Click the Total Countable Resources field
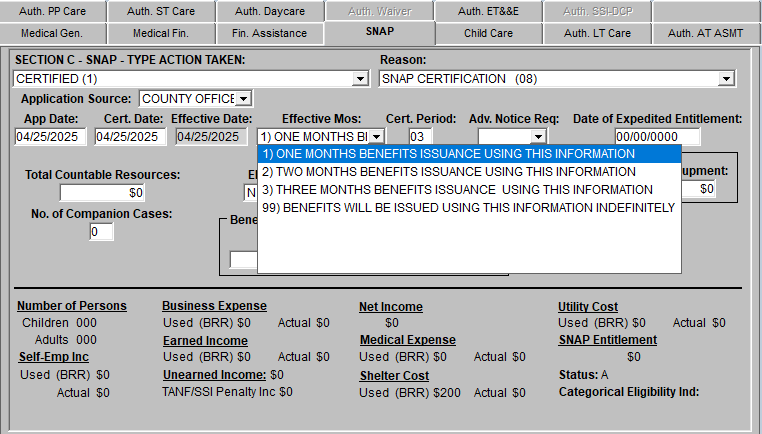This screenshot has height=434, width=762. click(102, 193)
